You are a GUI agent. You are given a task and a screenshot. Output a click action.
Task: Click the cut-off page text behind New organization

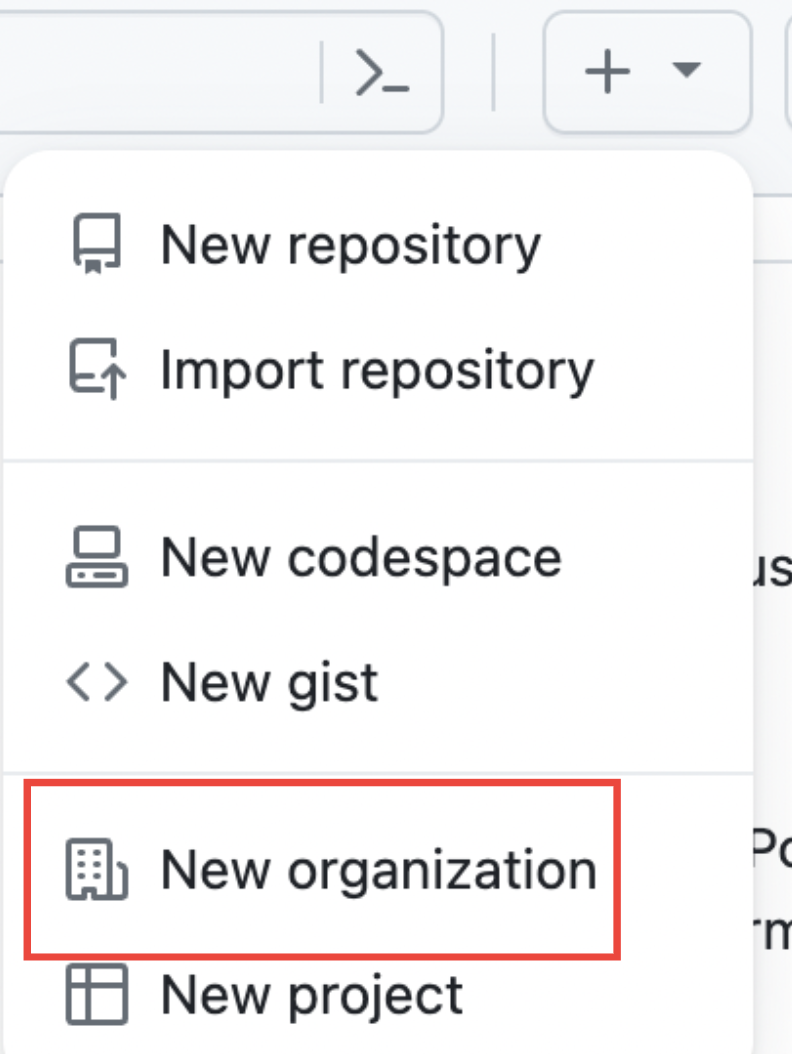click(772, 850)
